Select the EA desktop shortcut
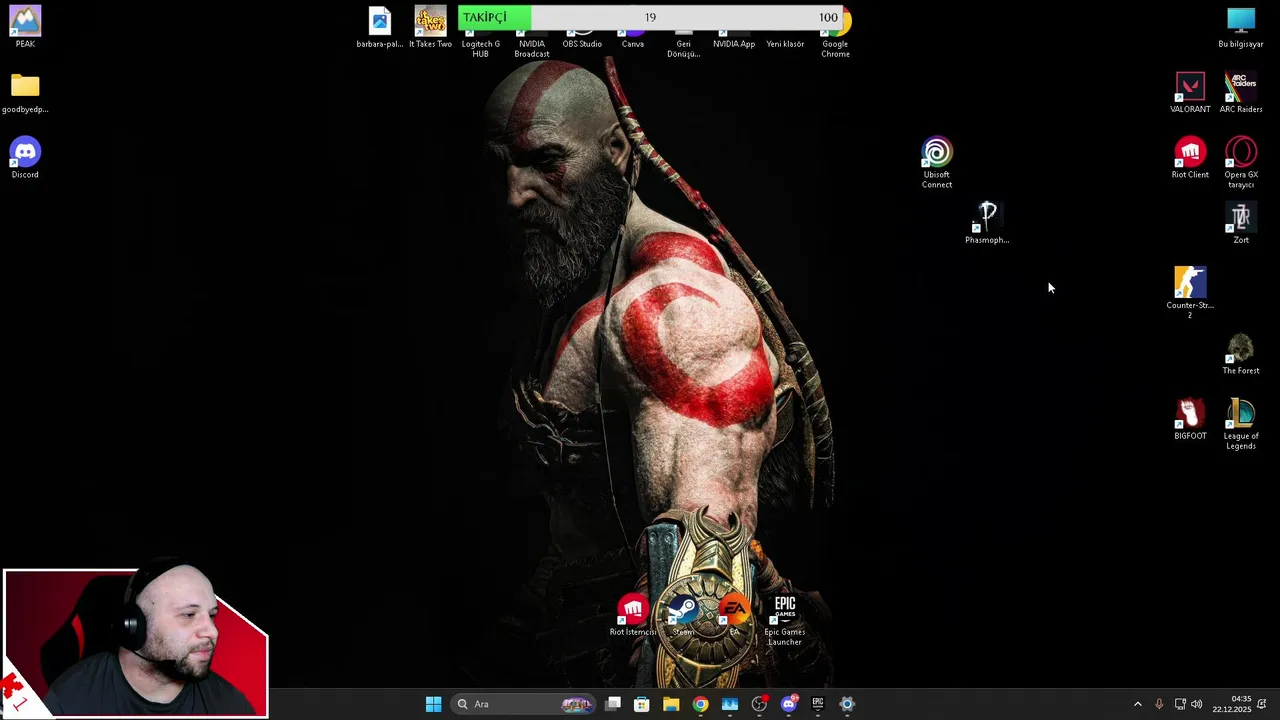1280x720 pixels. click(x=734, y=615)
